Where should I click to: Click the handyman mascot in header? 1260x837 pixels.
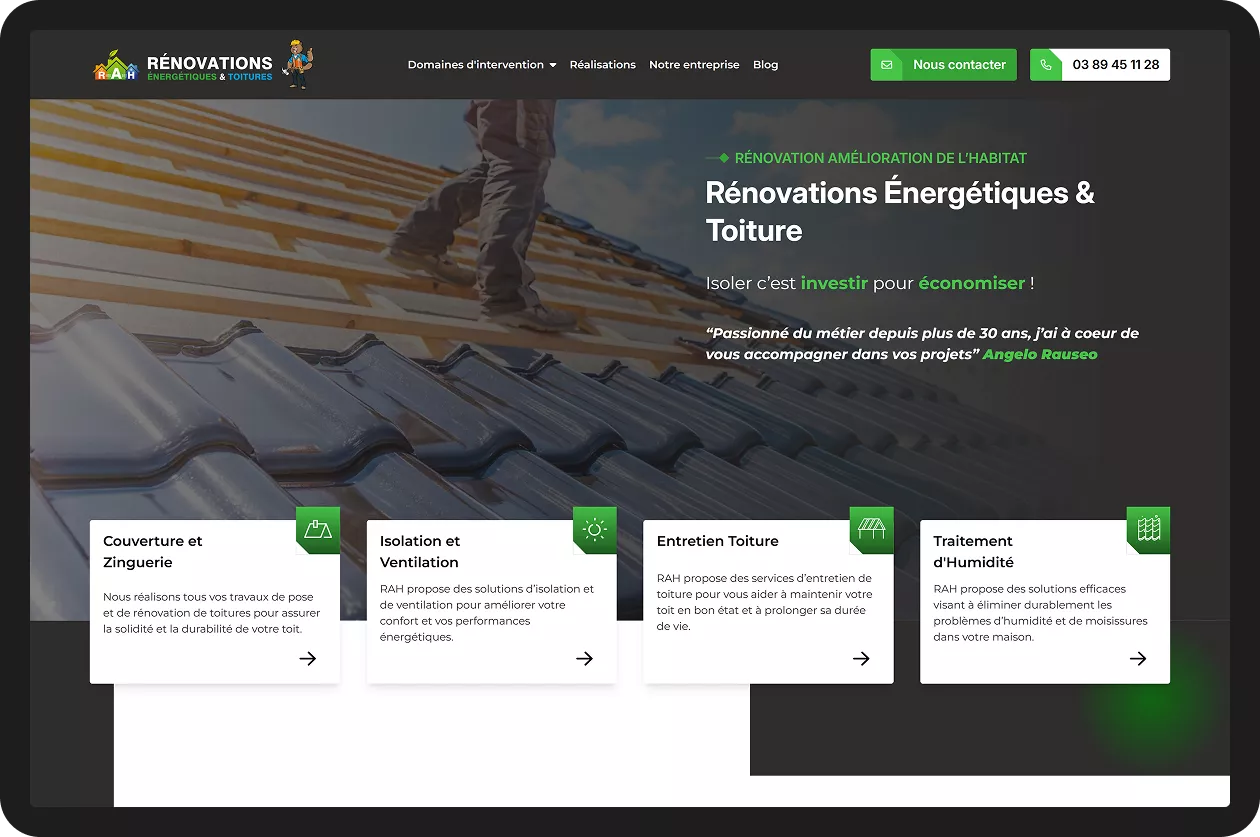(296, 64)
